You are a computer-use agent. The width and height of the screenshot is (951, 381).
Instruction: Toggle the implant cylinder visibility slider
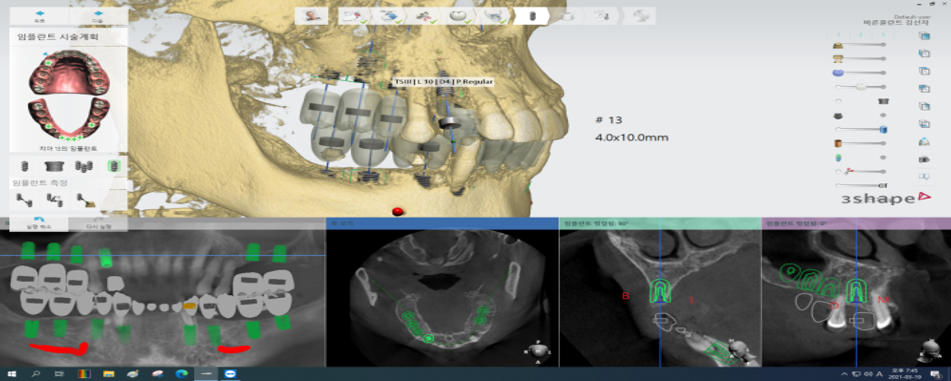coord(859,129)
